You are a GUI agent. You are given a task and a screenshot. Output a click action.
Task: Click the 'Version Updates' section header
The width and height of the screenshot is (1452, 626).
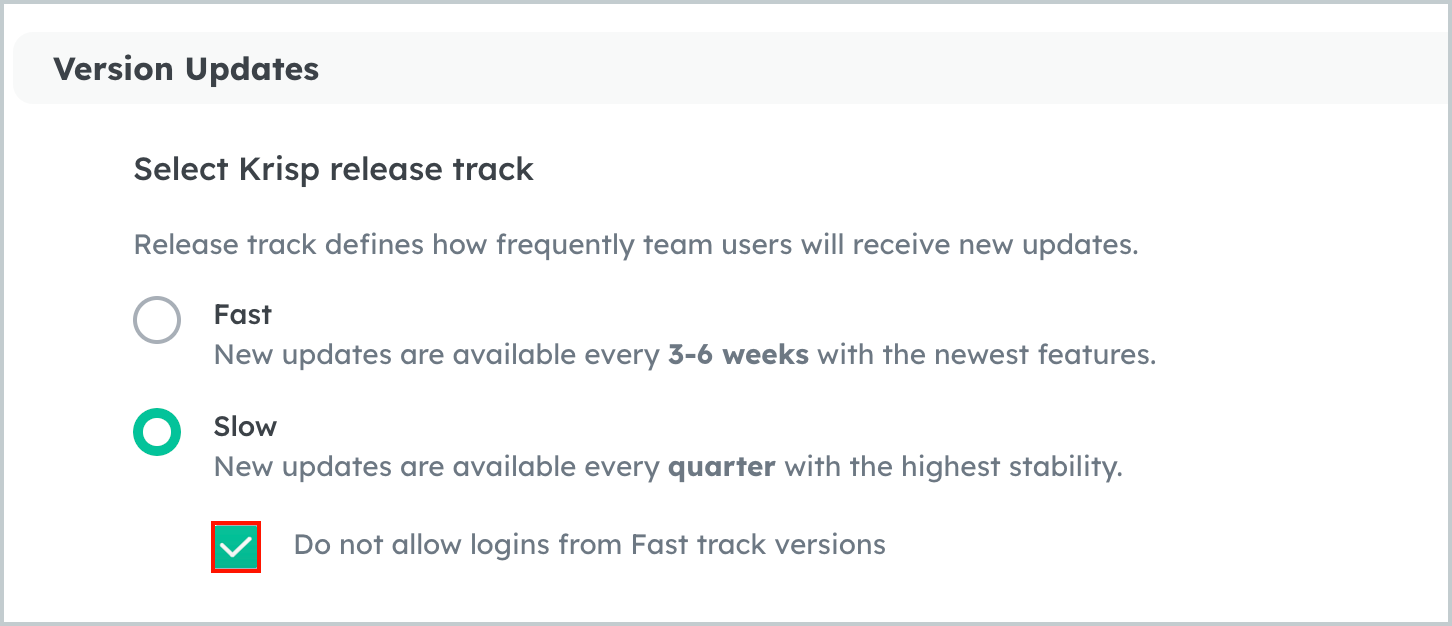tap(187, 68)
